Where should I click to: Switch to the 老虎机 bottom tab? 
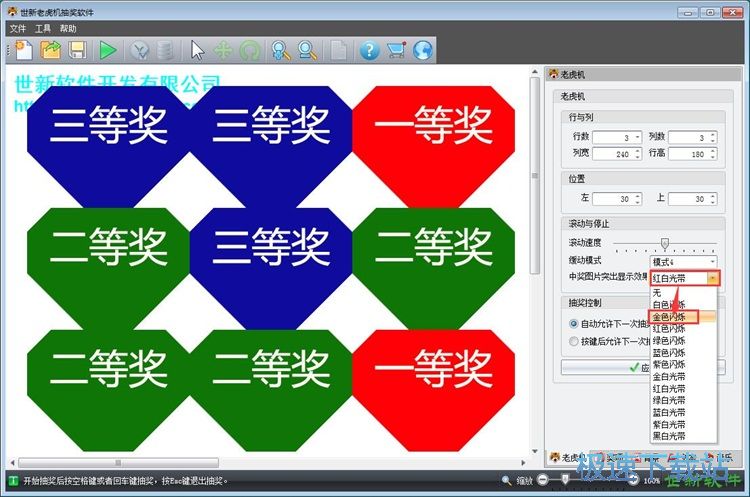point(567,457)
